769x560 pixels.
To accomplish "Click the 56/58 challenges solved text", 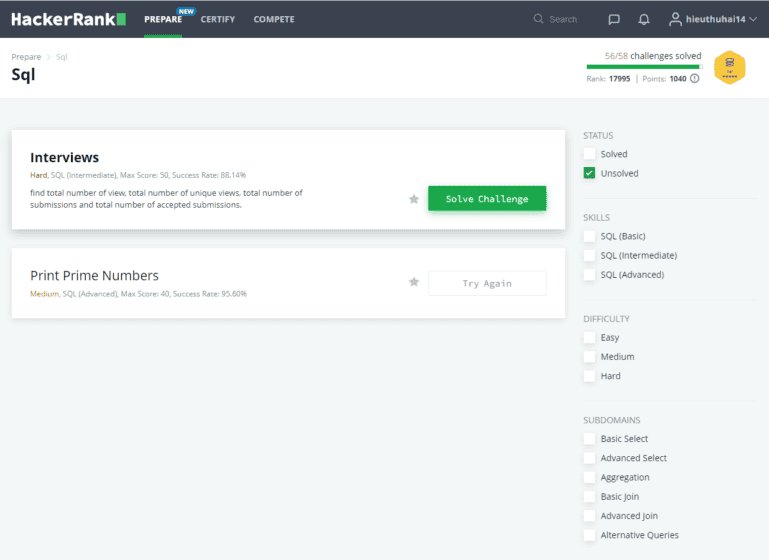I will 653,56.
